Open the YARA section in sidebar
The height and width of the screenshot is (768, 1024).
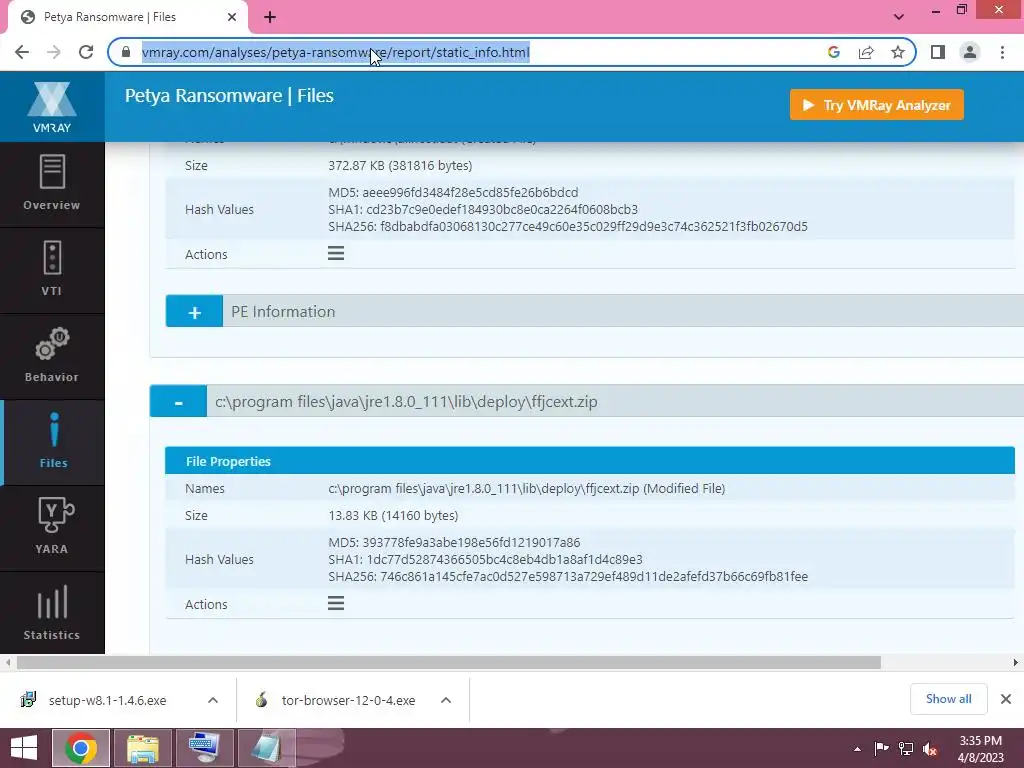52,528
